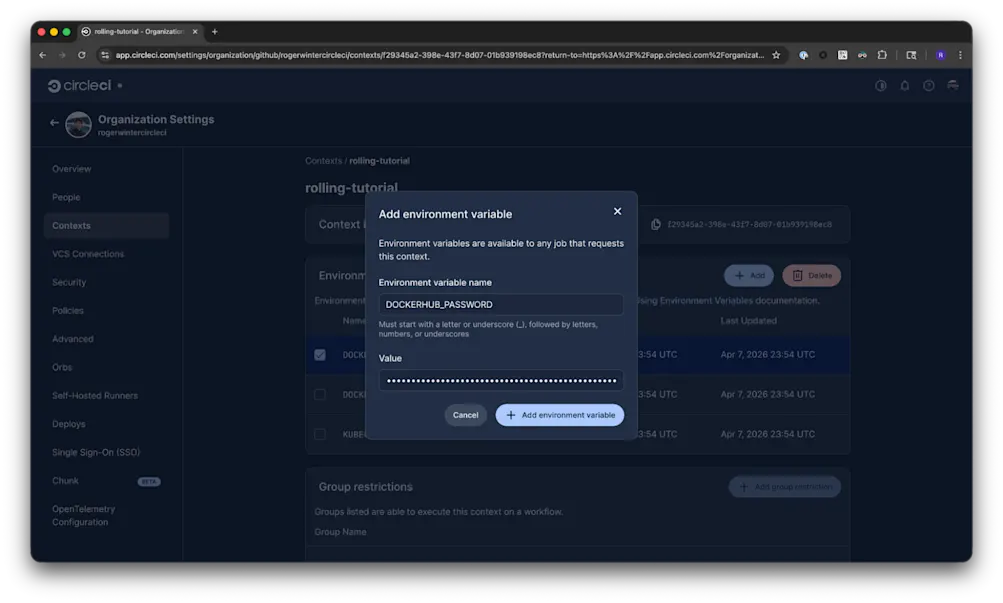Check the second DOCKERHUB row checkbox
1003x603 pixels.
[x=320, y=394]
